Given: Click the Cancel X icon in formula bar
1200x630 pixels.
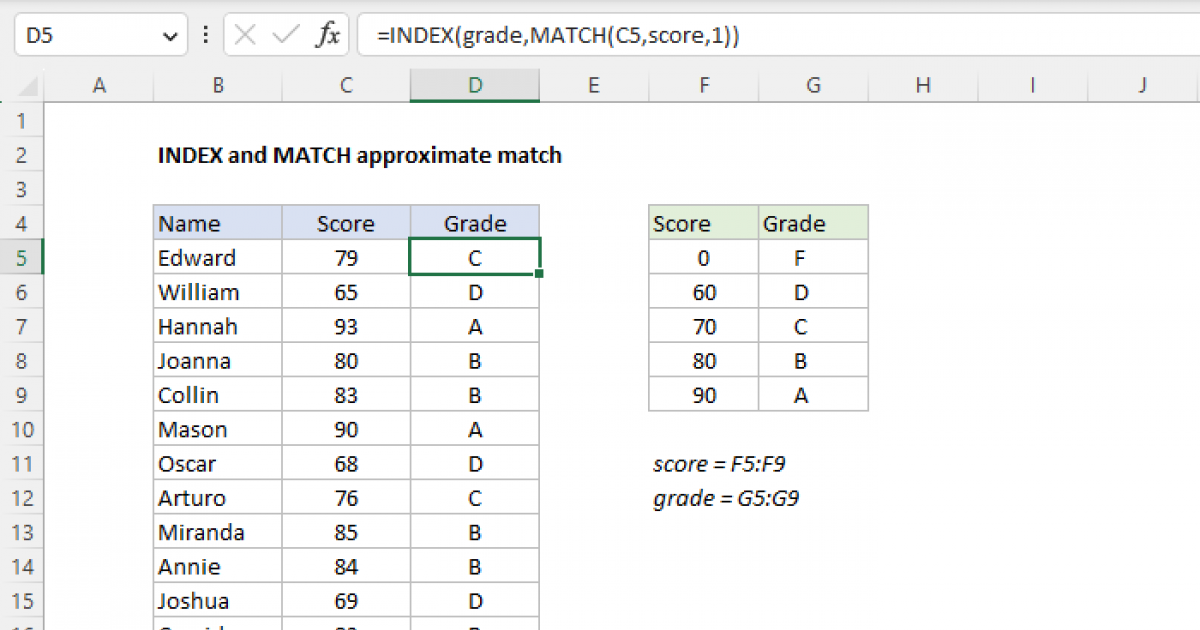Looking at the screenshot, I should (x=245, y=37).
